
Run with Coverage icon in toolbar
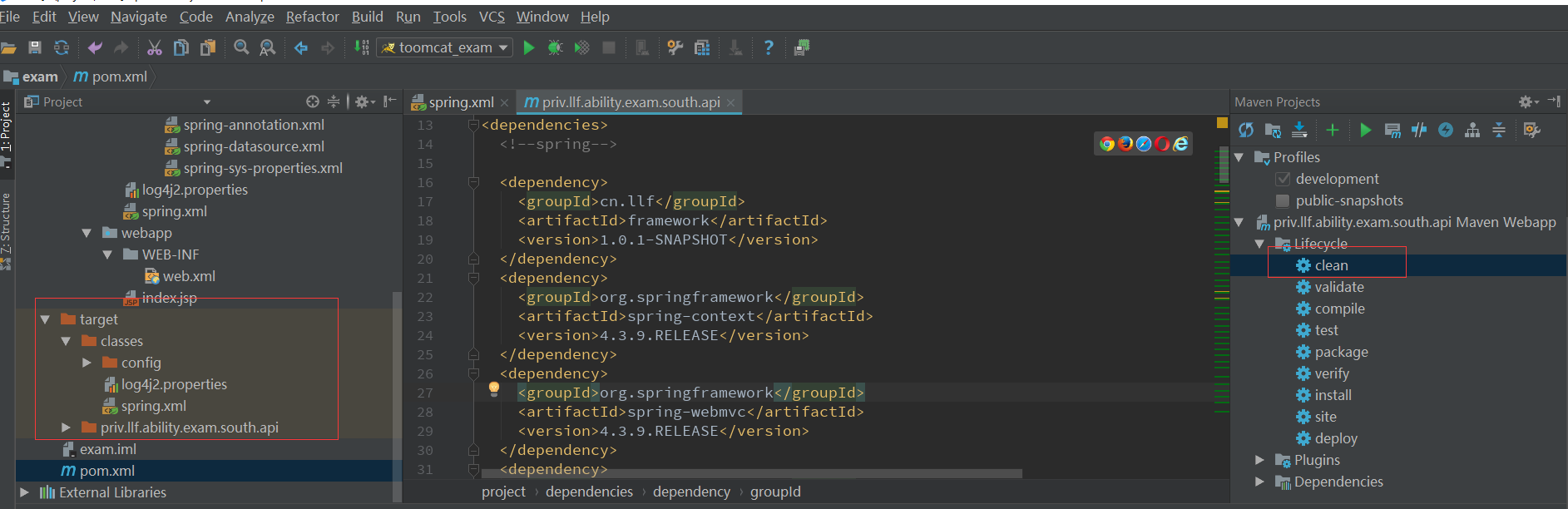pos(582,48)
